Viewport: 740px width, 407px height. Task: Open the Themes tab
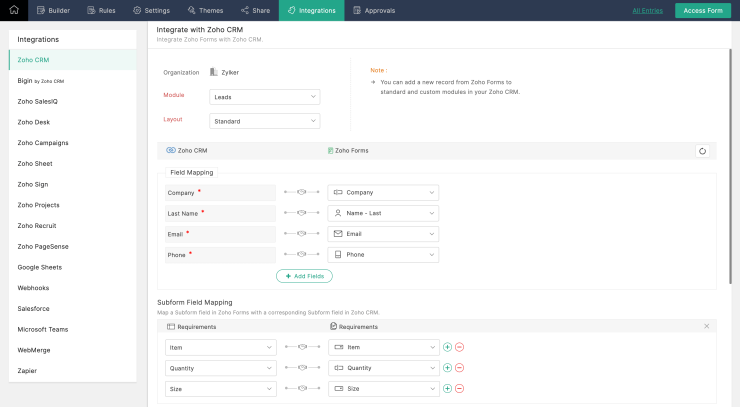click(x=204, y=10)
